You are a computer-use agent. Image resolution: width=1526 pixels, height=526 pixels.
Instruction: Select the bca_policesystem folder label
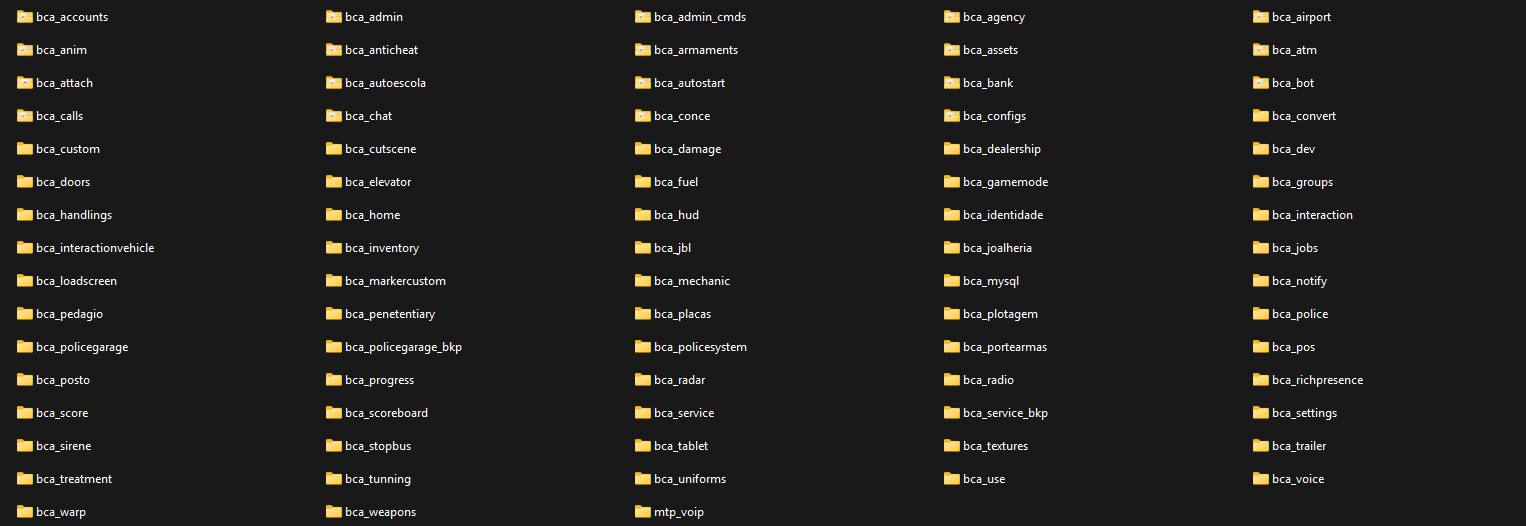[700, 347]
